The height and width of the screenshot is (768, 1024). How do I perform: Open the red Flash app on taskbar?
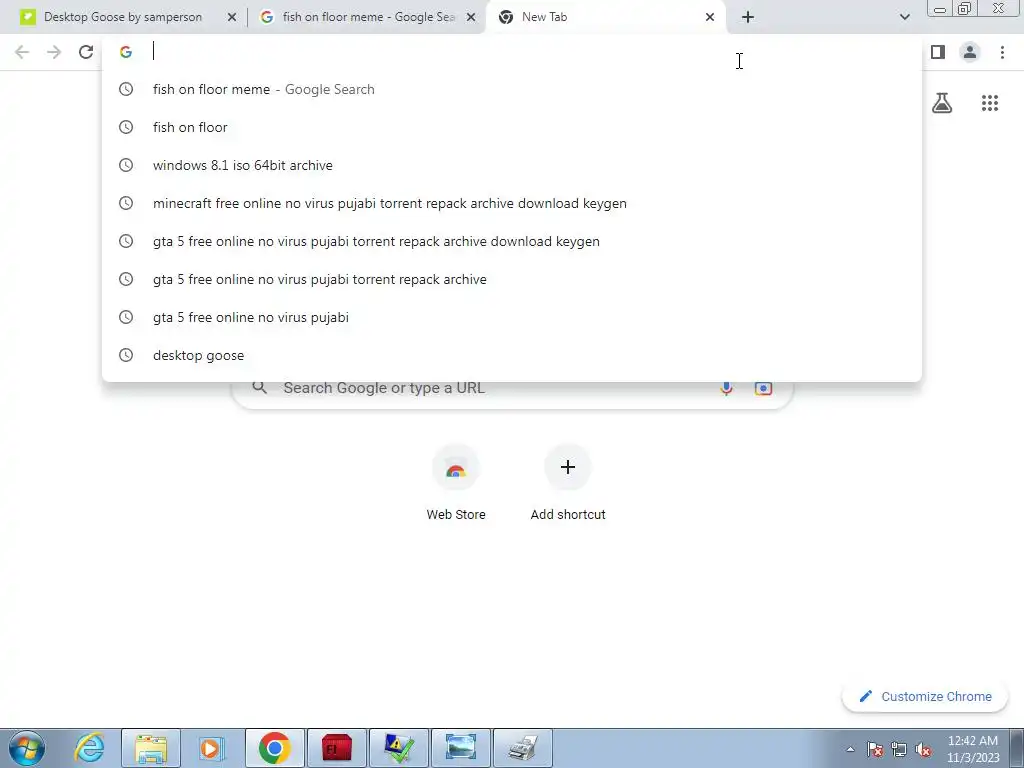coord(336,748)
